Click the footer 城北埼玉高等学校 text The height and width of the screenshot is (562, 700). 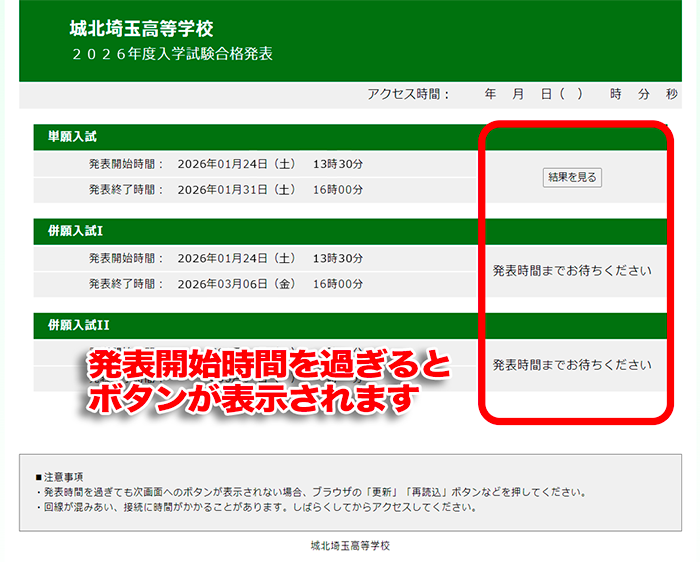click(x=349, y=546)
